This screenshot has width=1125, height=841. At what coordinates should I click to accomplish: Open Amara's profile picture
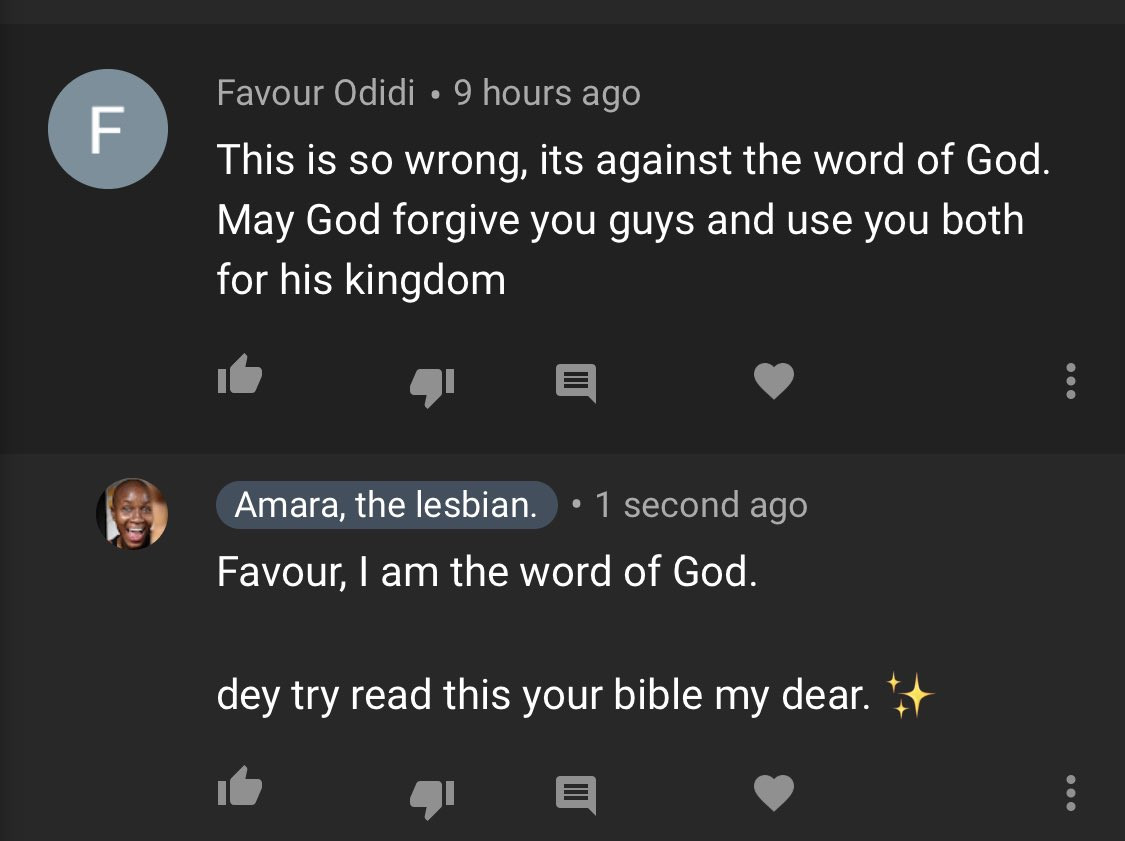[x=132, y=514]
